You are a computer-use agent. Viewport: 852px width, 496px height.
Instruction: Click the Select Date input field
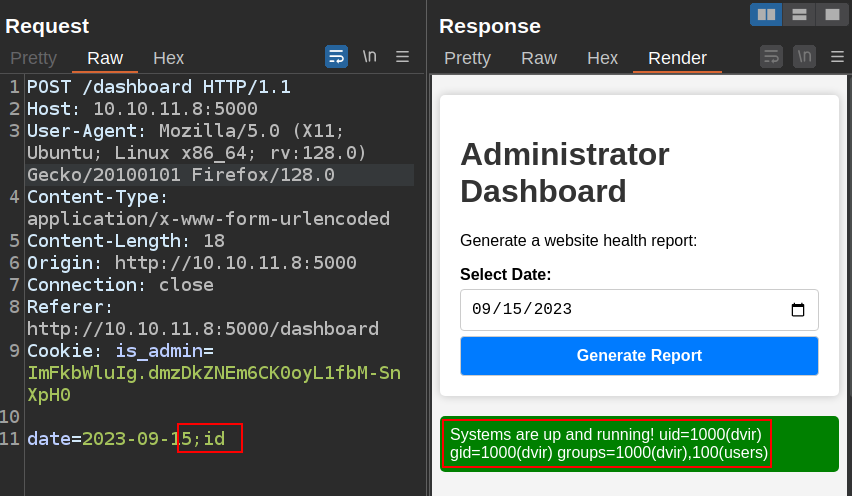click(x=620, y=310)
